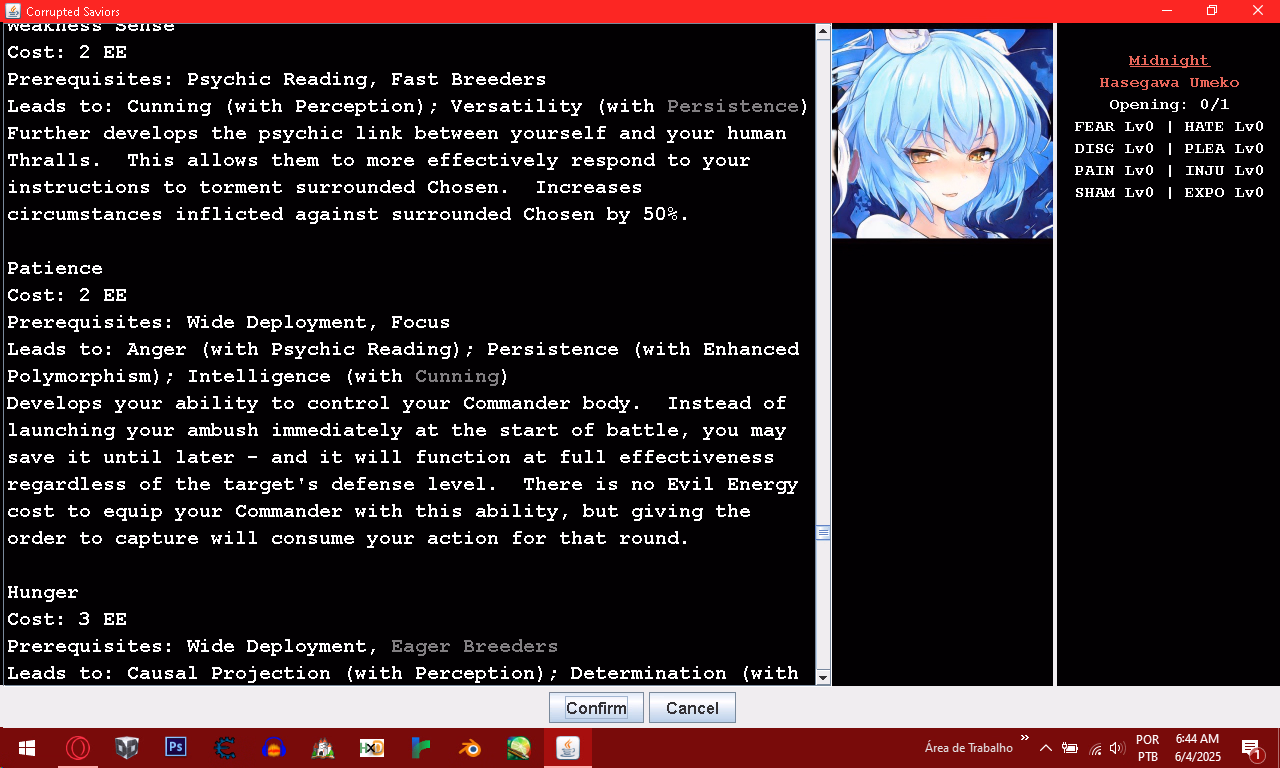1280x768 pixels.
Task: Click the Midnight title in right panel
Action: pos(1169,60)
